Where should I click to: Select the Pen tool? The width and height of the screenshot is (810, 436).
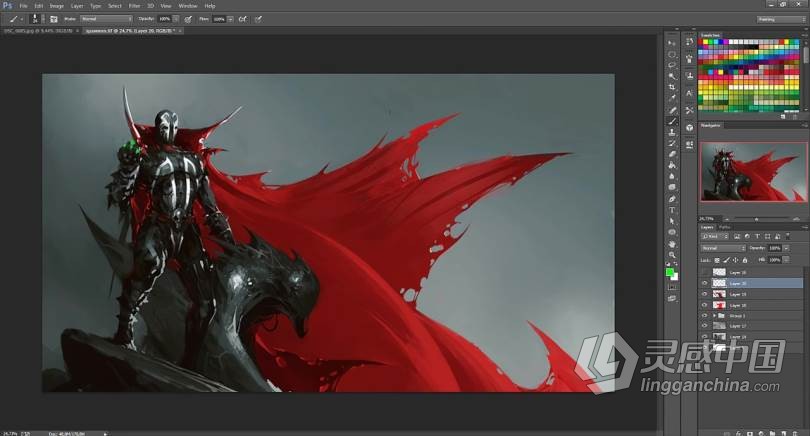coord(672,199)
